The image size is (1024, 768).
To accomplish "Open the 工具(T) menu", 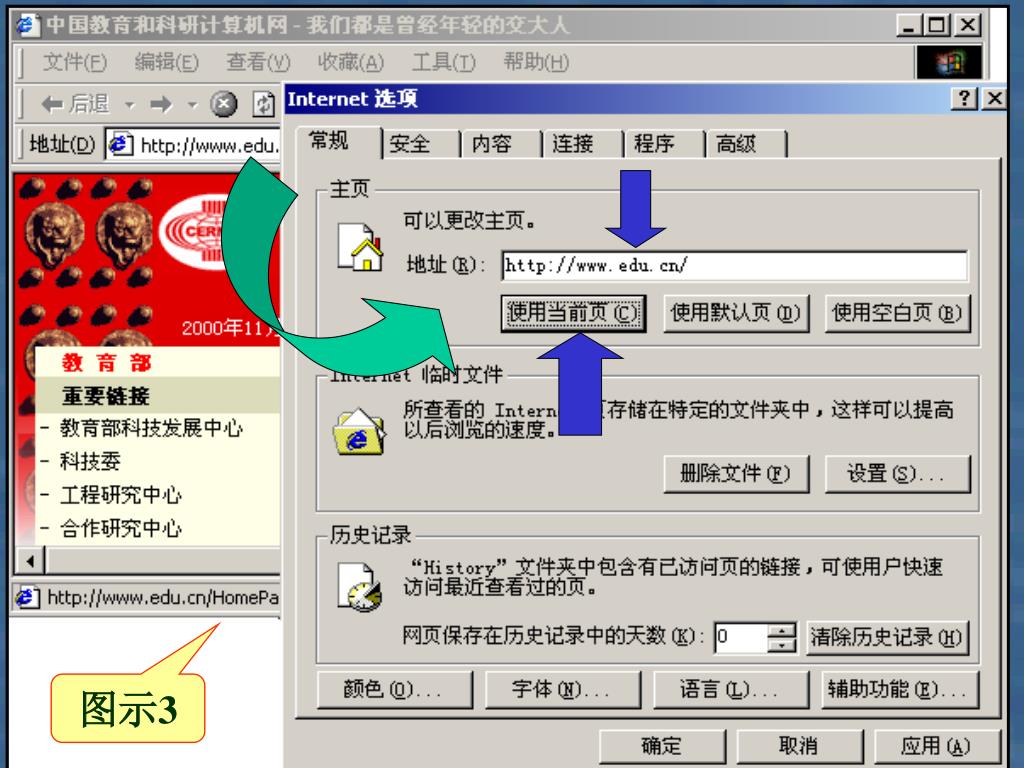I will click(443, 62).
